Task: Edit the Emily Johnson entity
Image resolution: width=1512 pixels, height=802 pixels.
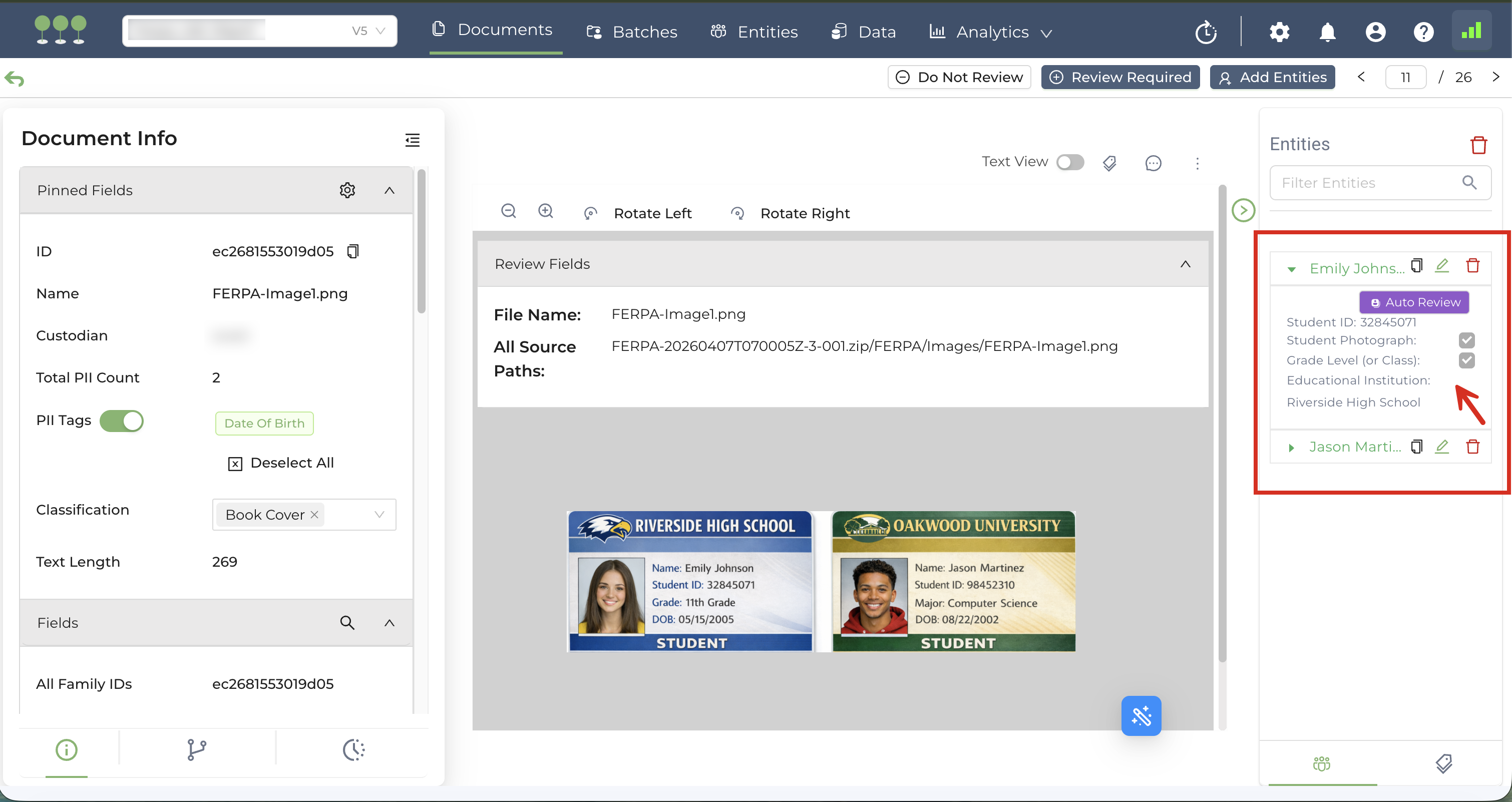Action: (x=1441, y=266)
